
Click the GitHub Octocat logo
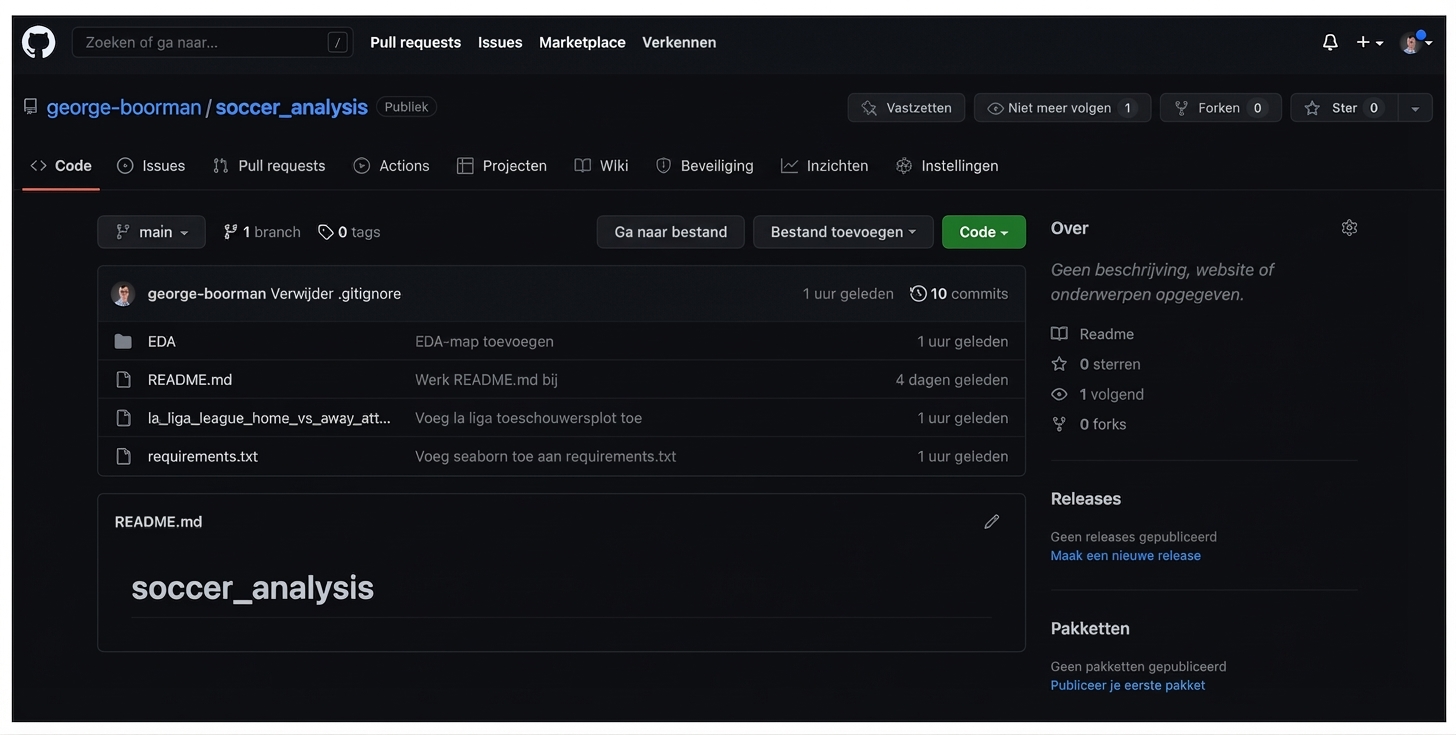pos(38,42)
